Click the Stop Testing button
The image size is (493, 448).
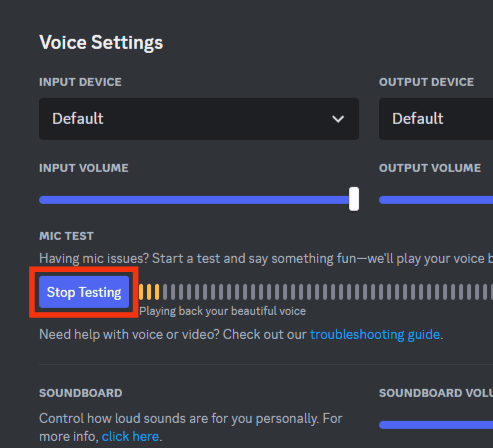pyautogui.click(x=84, y=292)
